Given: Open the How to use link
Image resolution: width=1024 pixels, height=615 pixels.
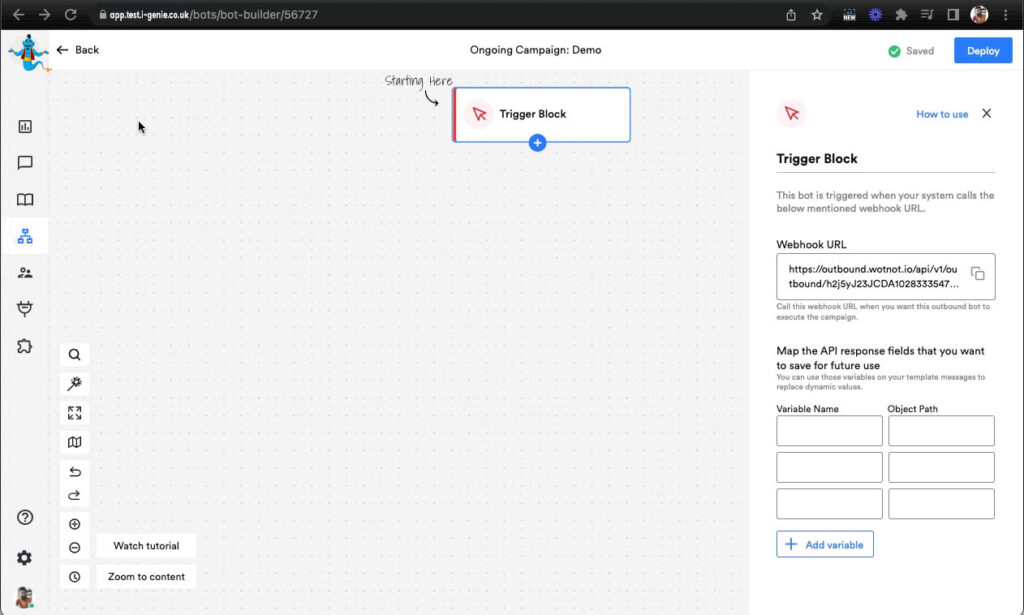Looking at the screenshot, I should [x=942, y=114].
